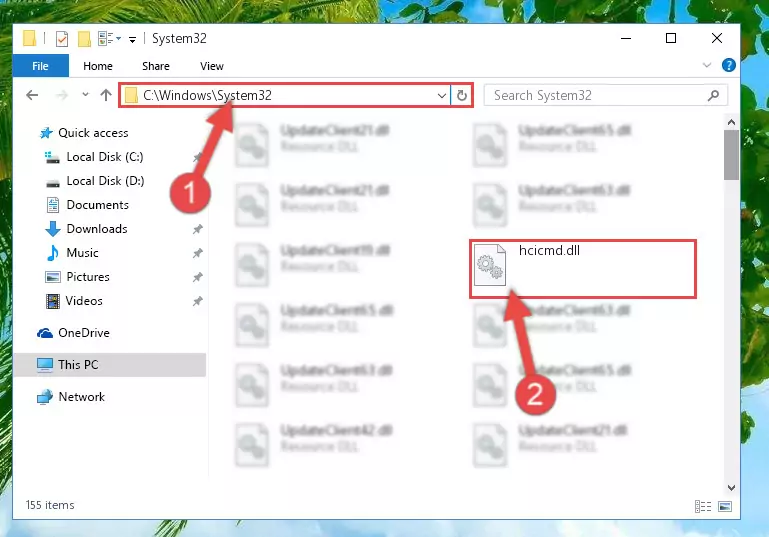Refresh the System32 folder
The height and width of the screenshot is (537, 769).
click(x=461, y=96)
